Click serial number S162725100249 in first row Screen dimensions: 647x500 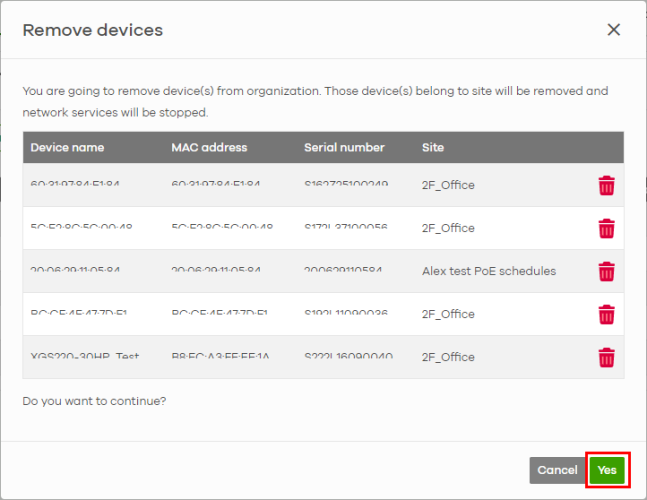pyautogui.click(x=346, y=185)
